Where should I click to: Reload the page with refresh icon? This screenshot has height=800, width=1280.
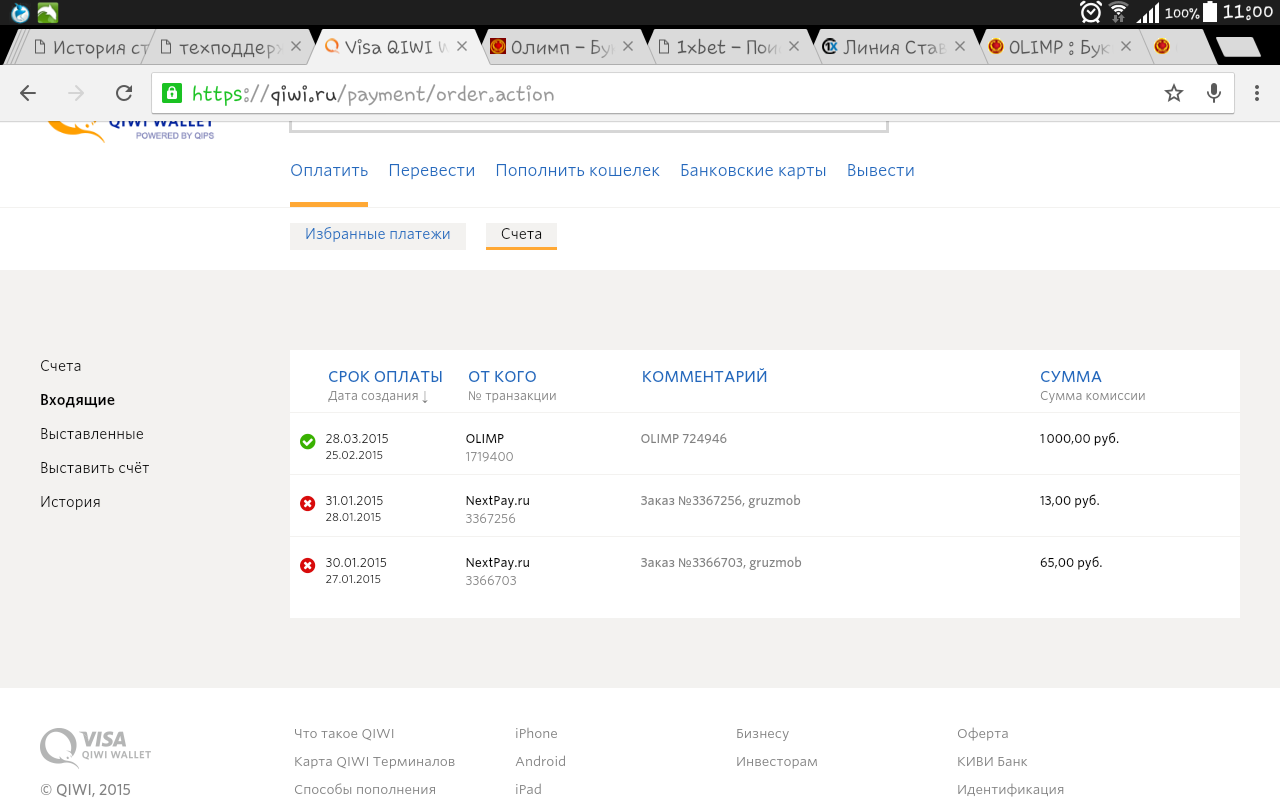tap(124, 93)
